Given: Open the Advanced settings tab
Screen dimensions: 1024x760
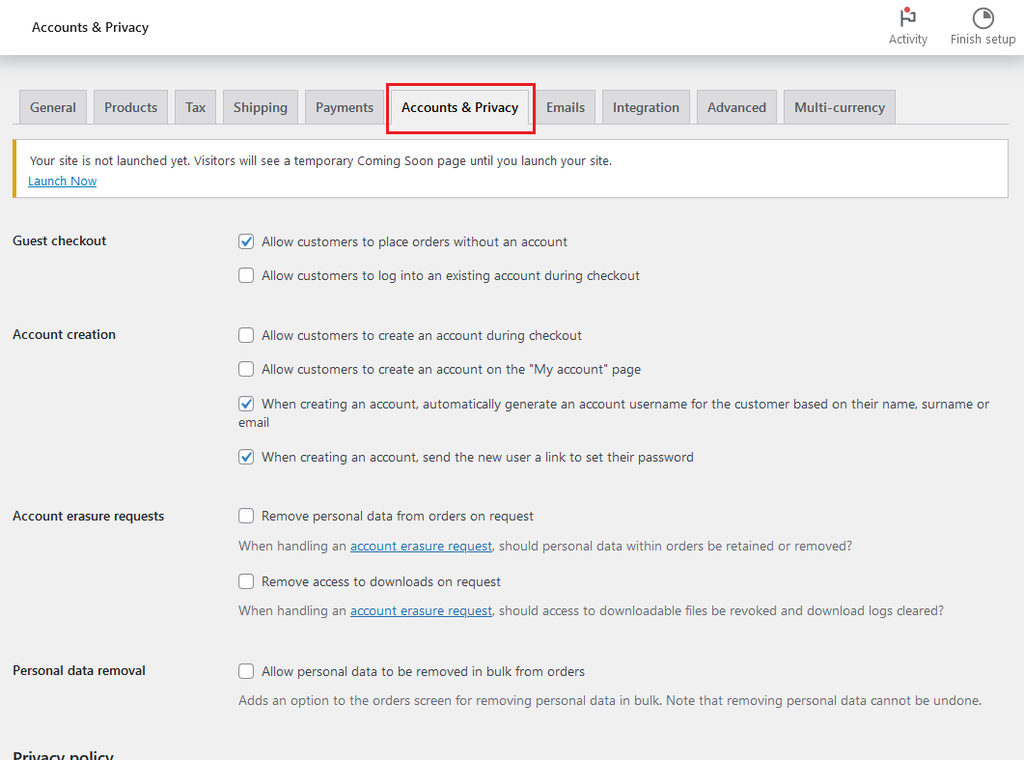Looking at the screenshot, I should point(736,108).
